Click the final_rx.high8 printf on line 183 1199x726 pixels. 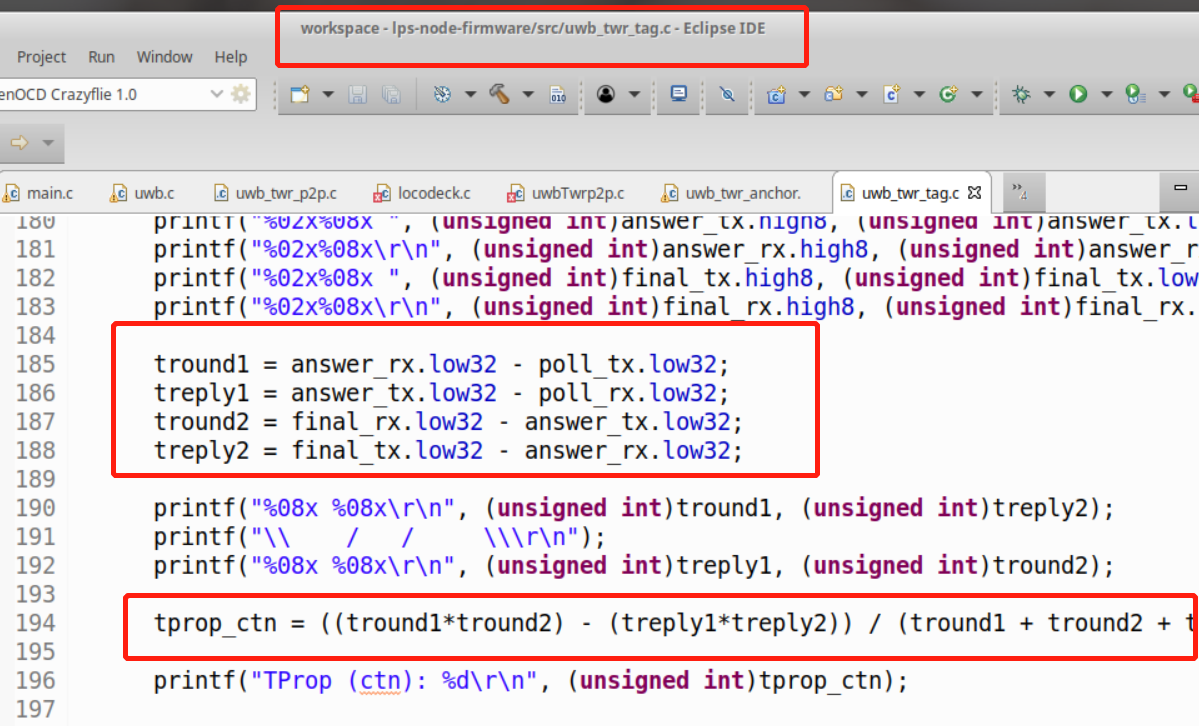pos(676,307)
